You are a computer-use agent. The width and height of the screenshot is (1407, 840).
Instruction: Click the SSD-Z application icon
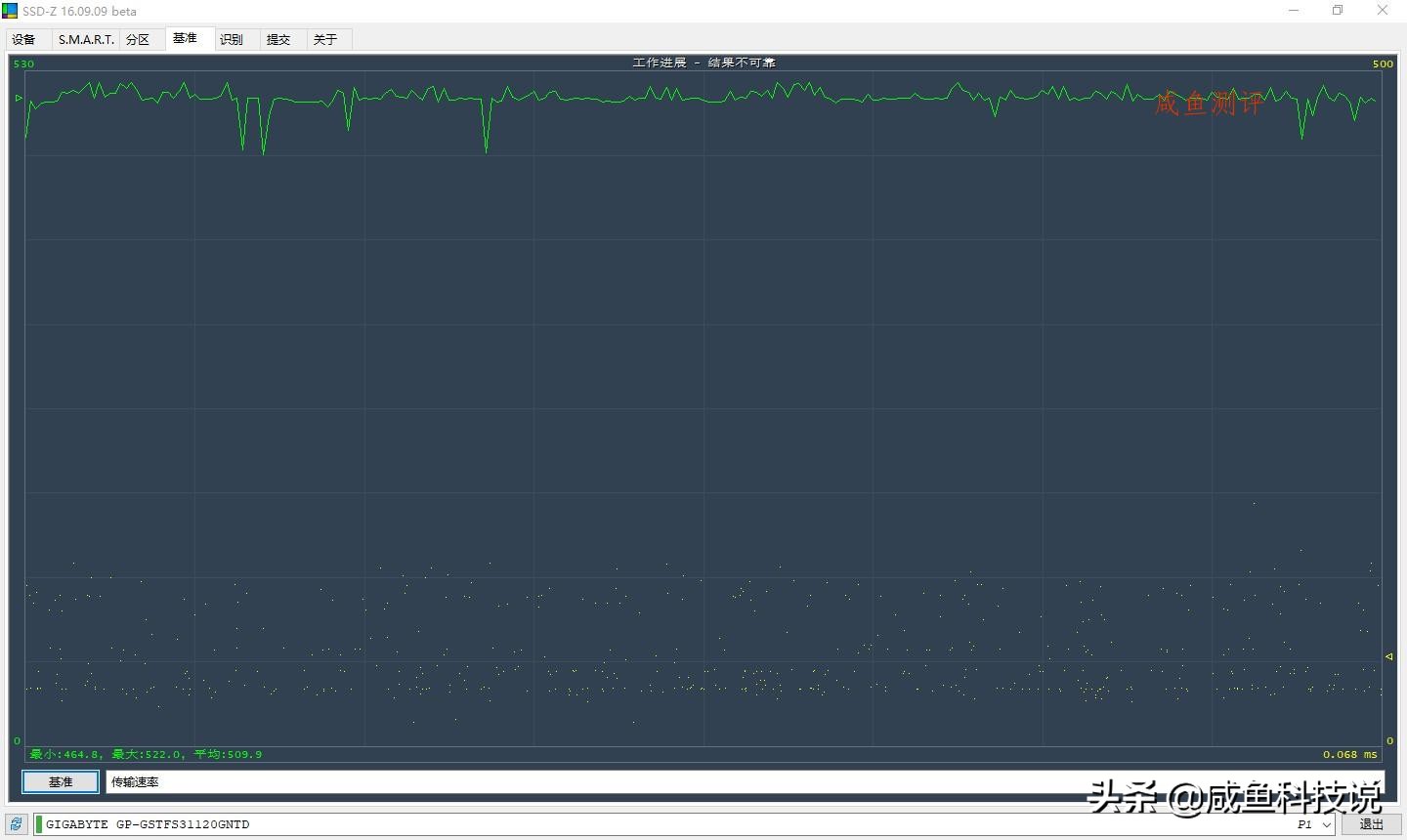click(x=10, y=11)
